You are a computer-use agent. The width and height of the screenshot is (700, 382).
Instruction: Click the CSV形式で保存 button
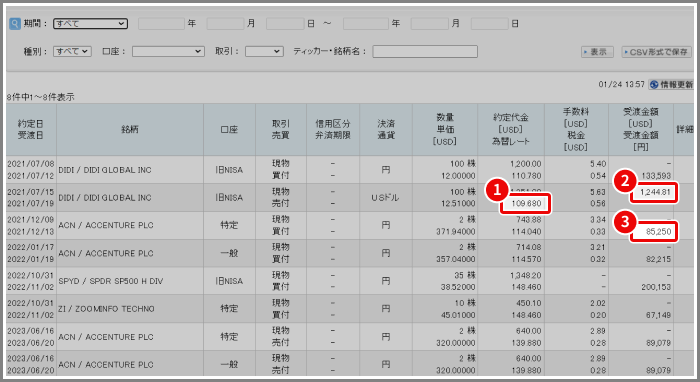656,52
